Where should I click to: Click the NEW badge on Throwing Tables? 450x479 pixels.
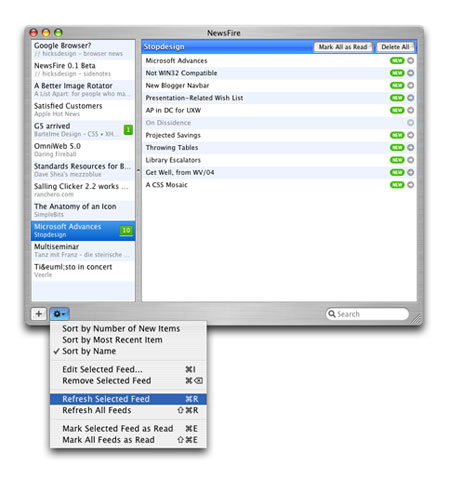(x=397, y=147)
